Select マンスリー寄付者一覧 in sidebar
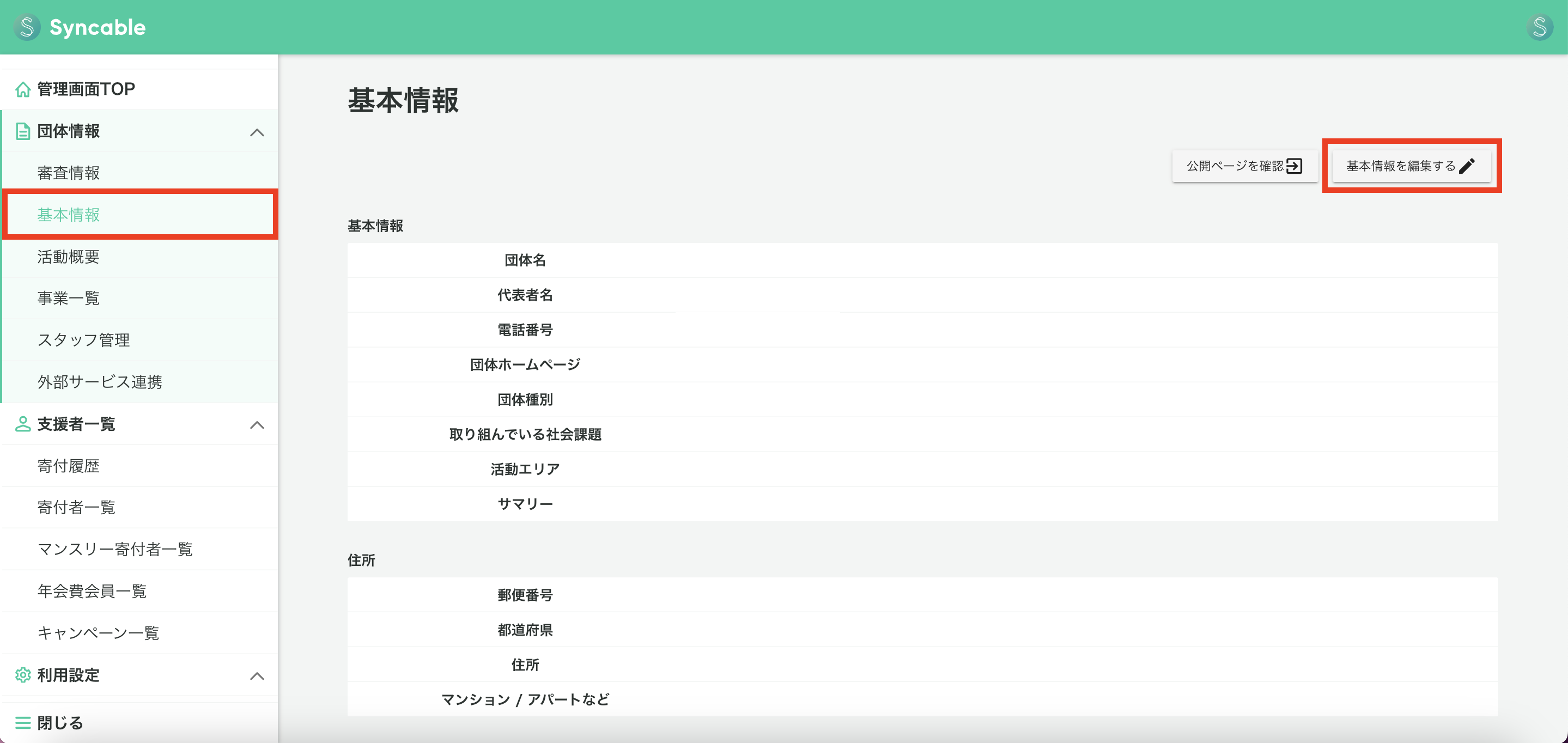This screenshot has height=743, width=1568. [x=115, y=549]
